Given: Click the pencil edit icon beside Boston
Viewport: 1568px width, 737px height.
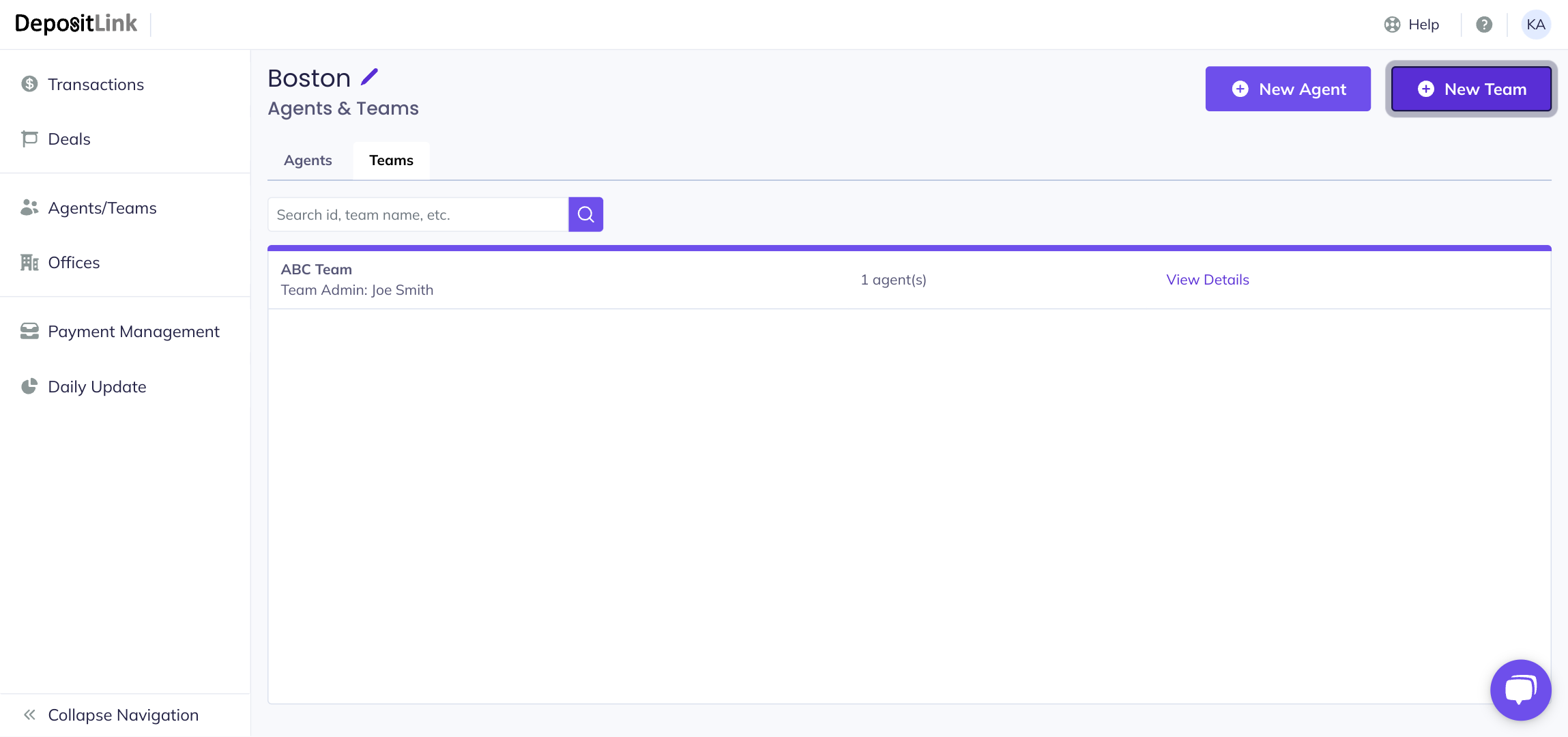Looking at the screenshot, I should coord(369,77).
